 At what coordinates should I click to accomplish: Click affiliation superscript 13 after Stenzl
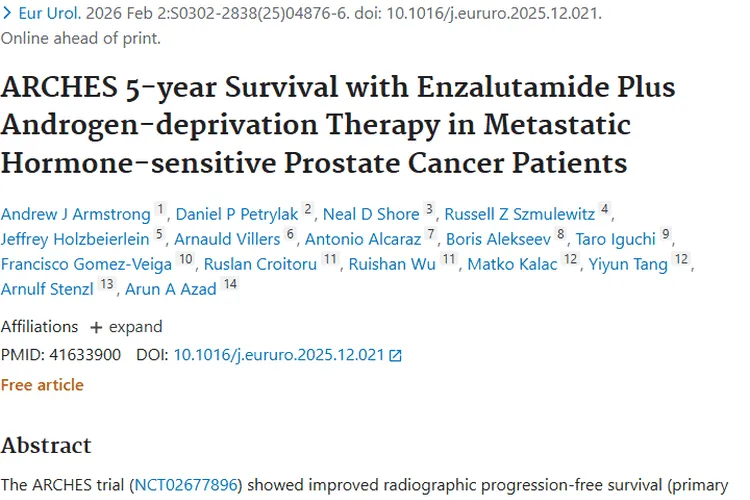[x=107, y=286]
